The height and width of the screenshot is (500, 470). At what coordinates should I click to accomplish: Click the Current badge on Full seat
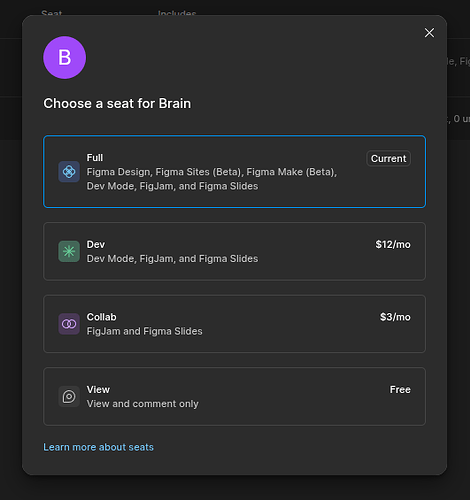click(388, 158)
